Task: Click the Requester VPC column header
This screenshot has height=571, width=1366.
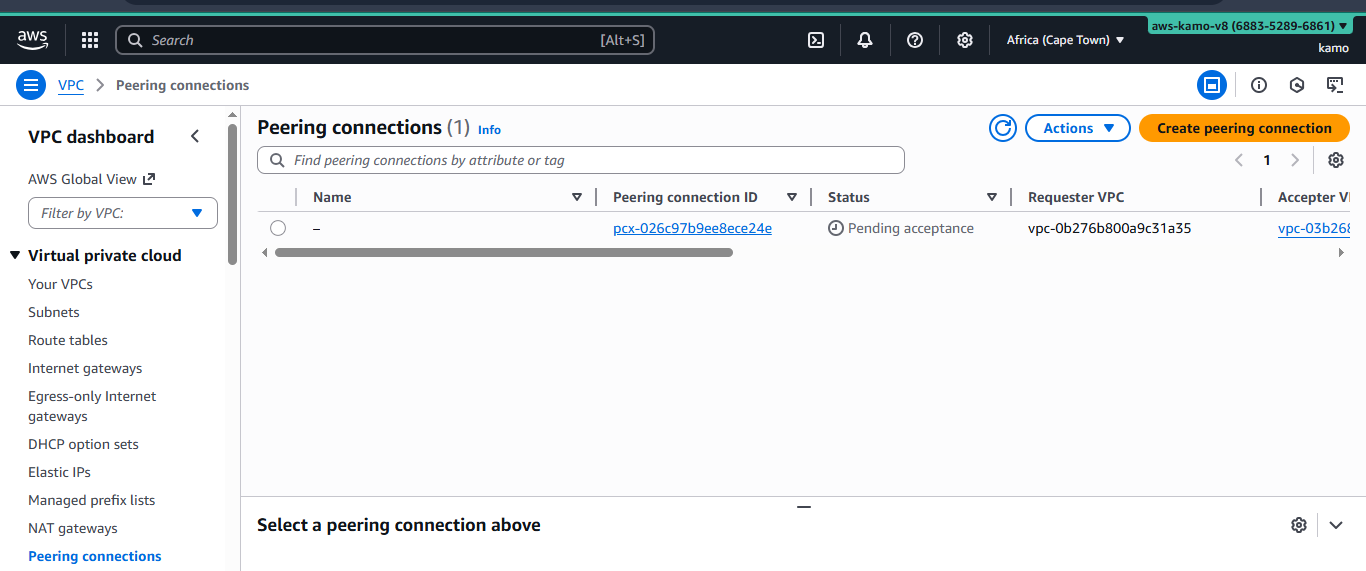Action: pos(1076,197)
